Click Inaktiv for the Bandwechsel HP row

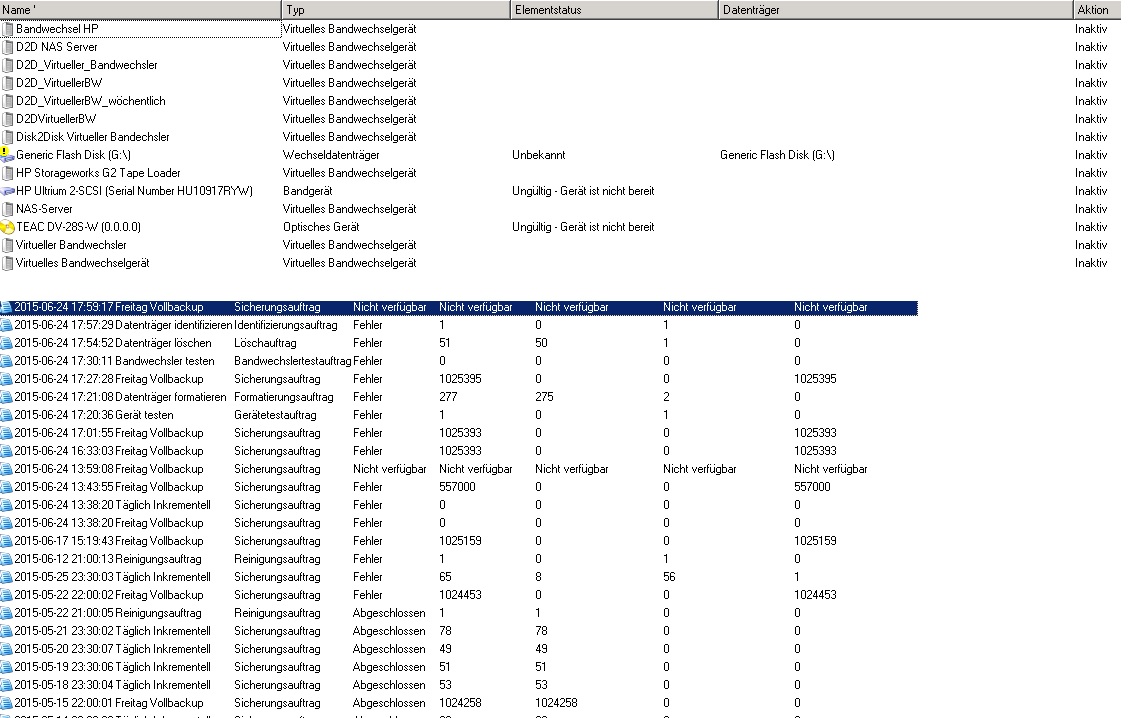coord(1091,29)
